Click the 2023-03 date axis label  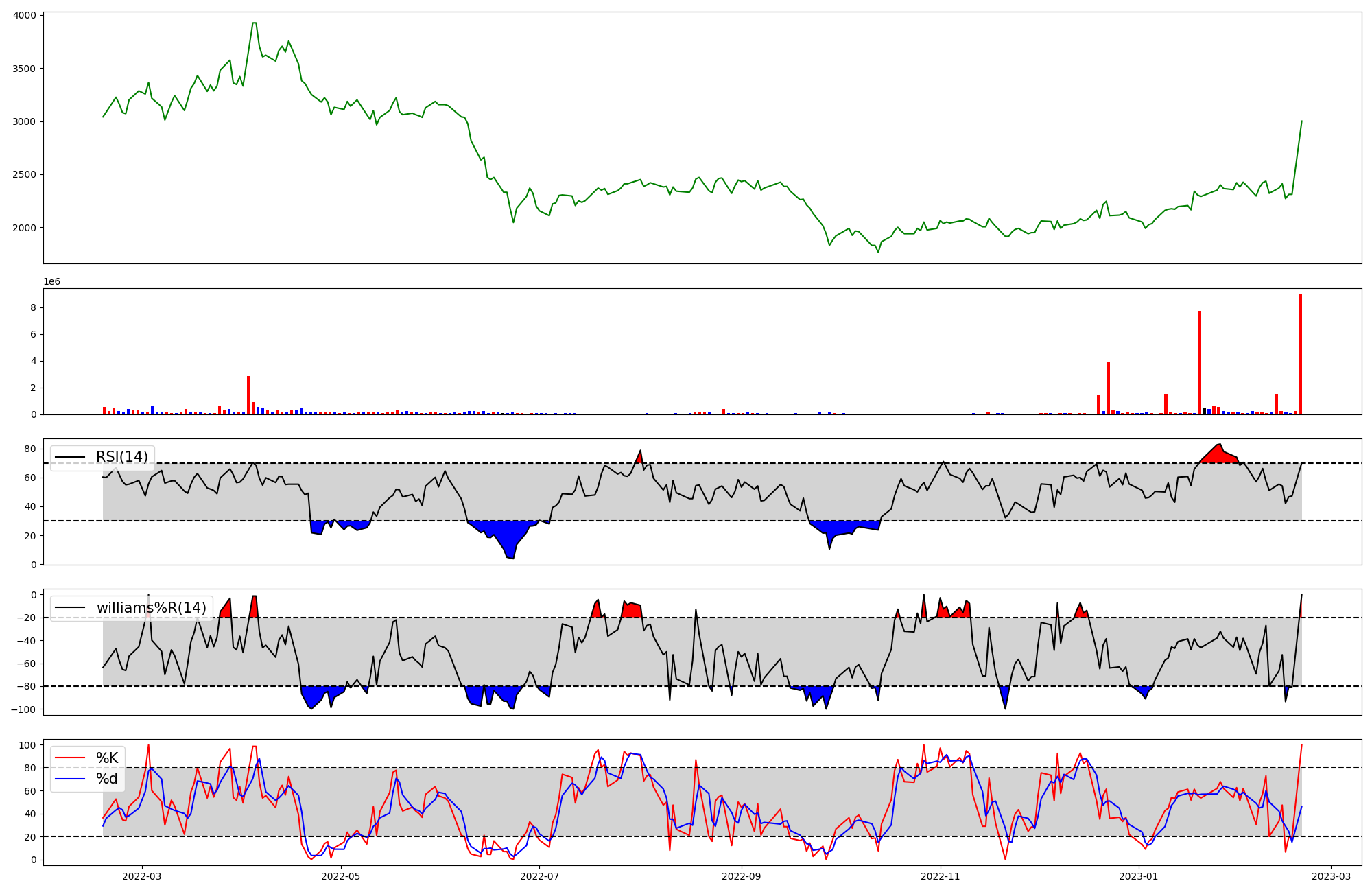coord(1332,876)
